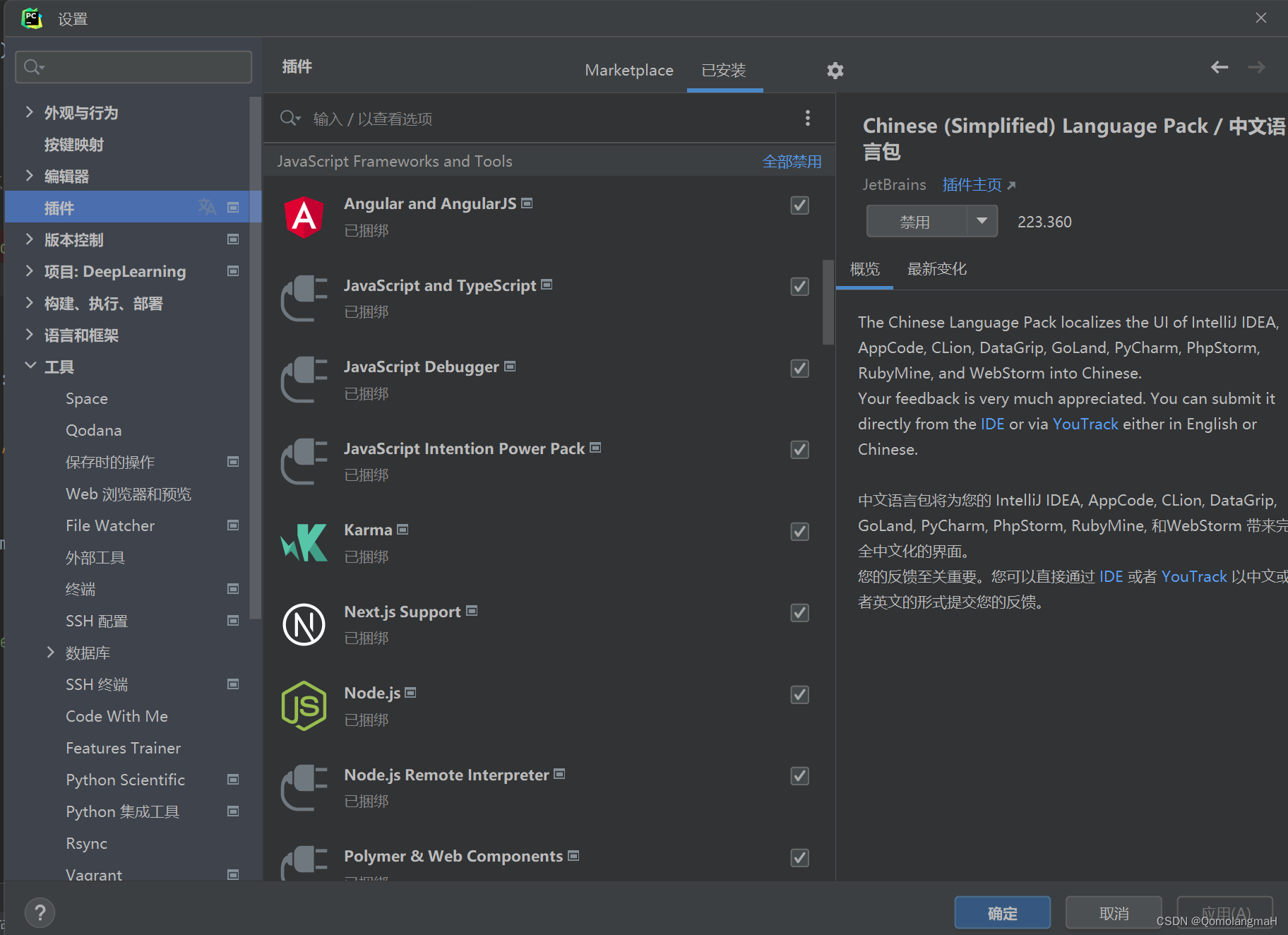Click project-level icon beside Python Scientific
The height and width of the screenshot is (935, 1288).
coord(233,780)
